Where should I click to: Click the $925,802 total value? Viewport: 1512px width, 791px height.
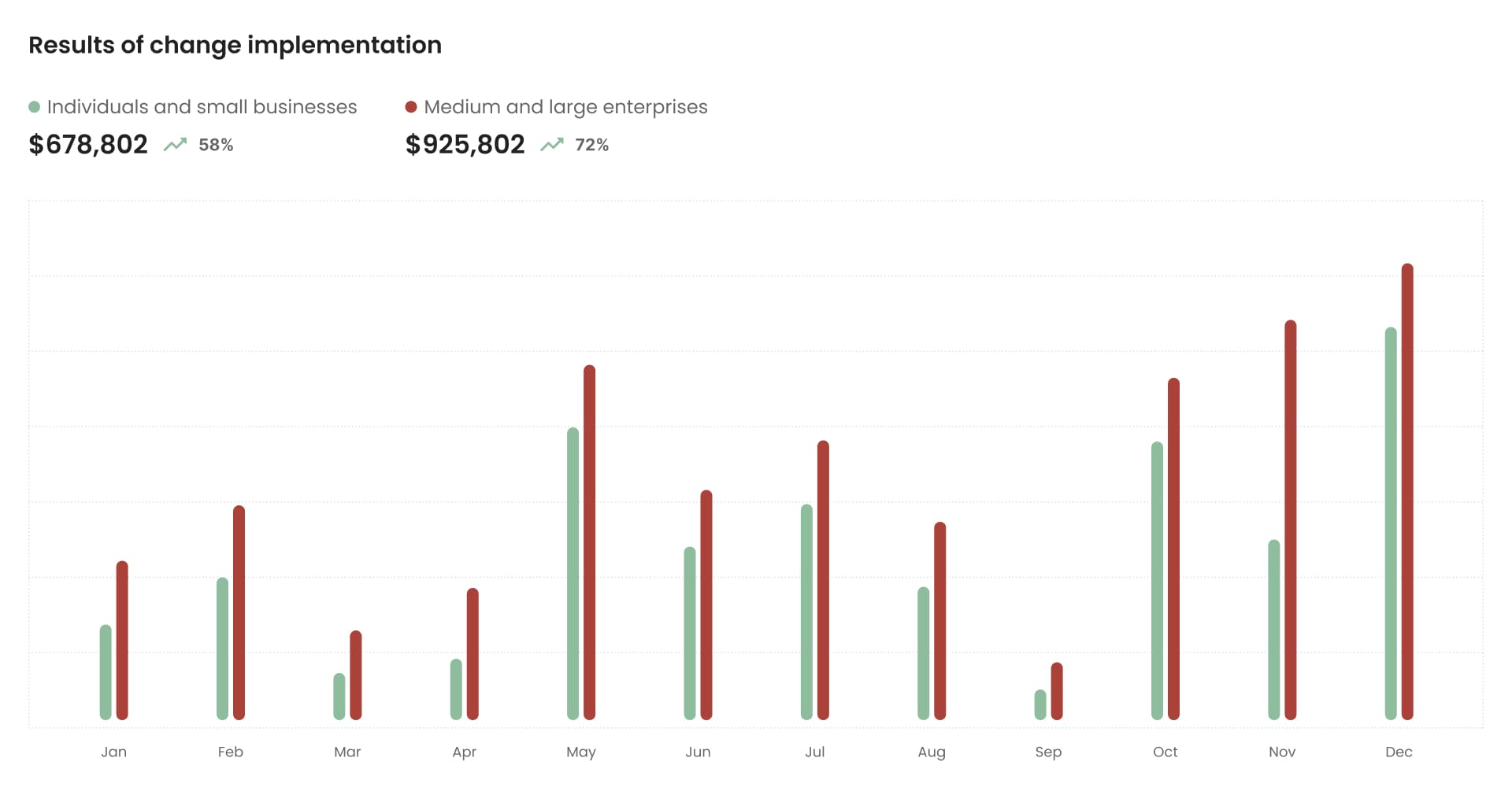[x=465, y=145]
